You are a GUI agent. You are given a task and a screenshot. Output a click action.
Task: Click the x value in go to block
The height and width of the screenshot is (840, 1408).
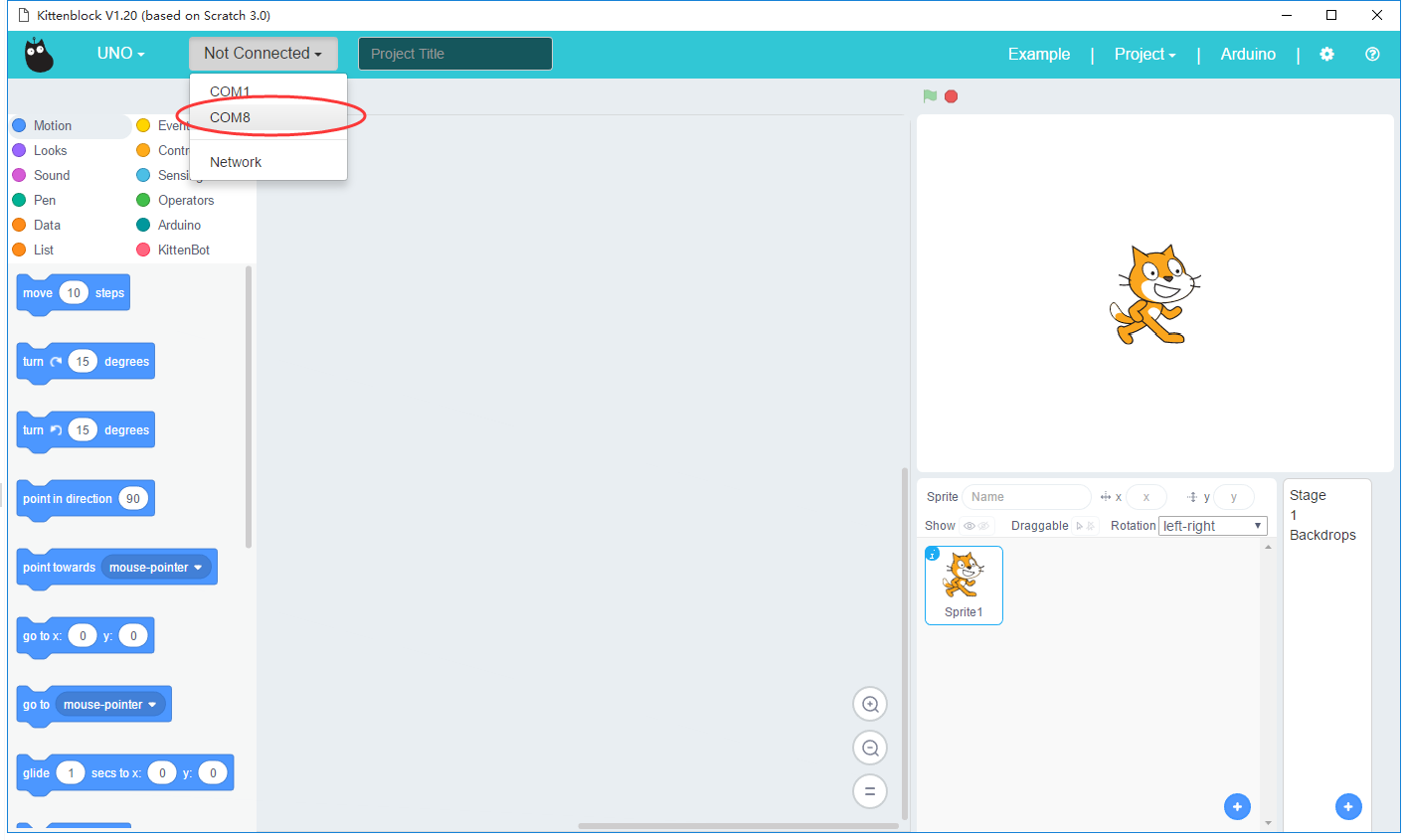(83, 636)
